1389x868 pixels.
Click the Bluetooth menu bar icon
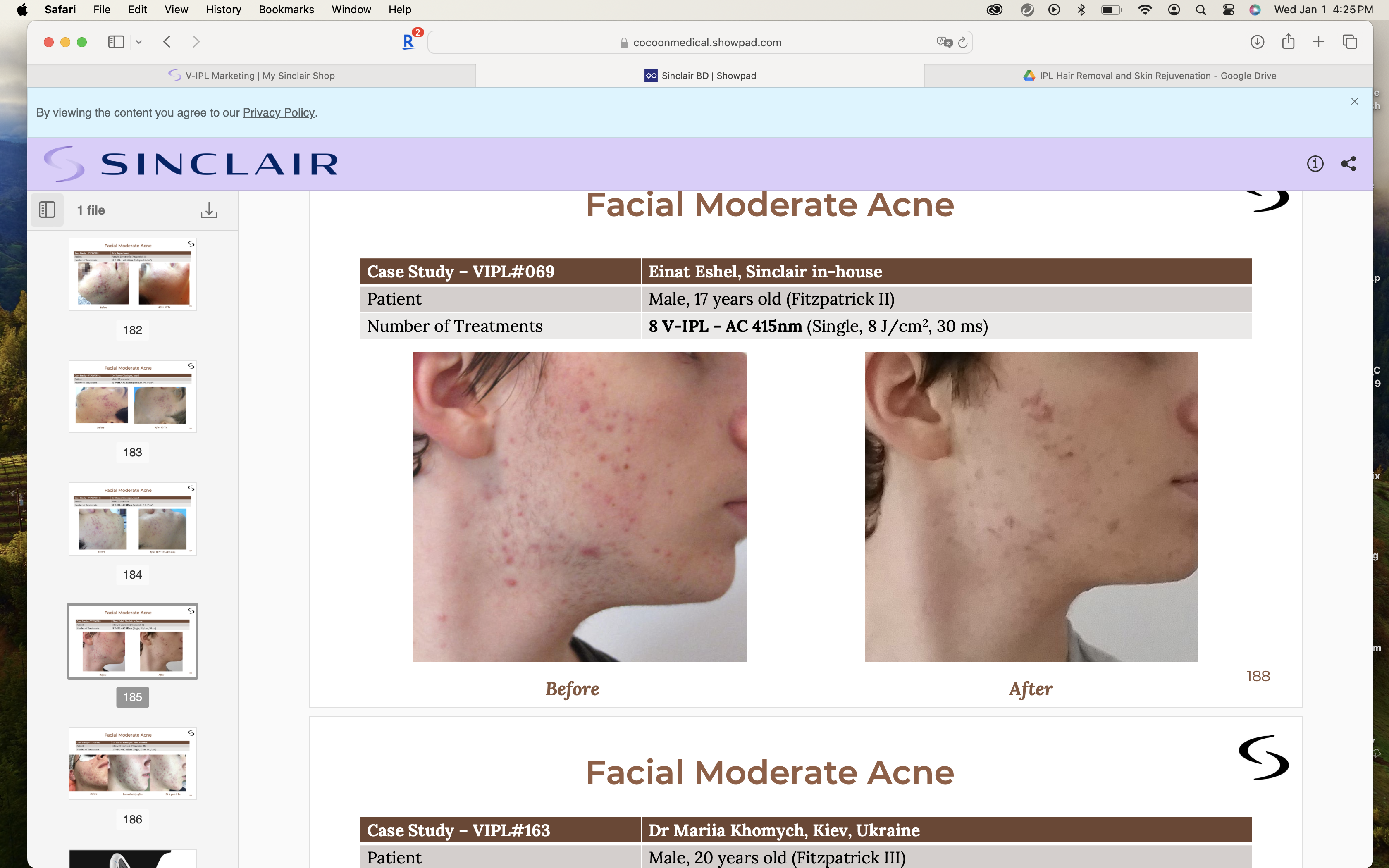pos(1081,10)
